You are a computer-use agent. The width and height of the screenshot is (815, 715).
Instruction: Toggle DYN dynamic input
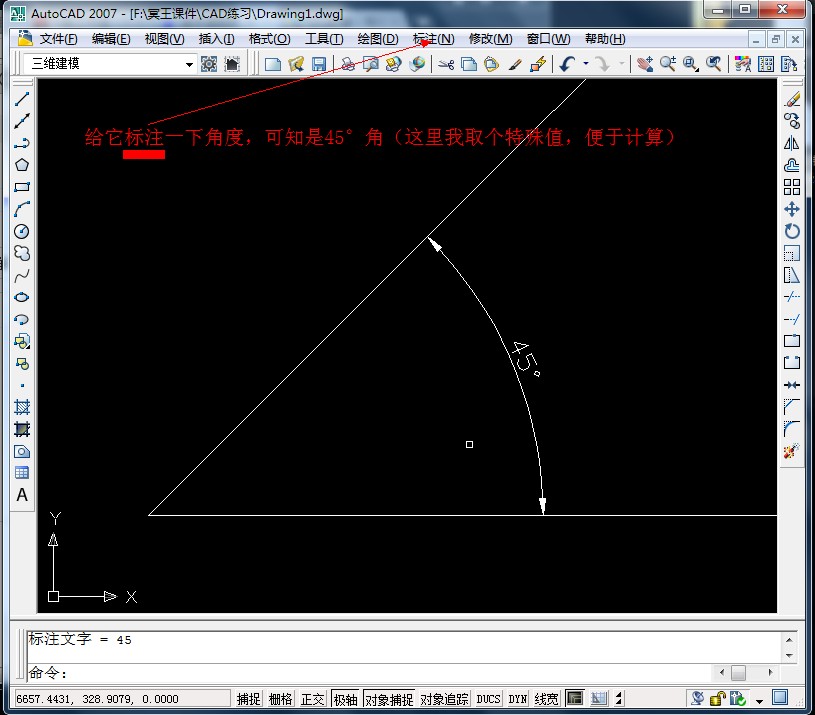tap(518, 699)
